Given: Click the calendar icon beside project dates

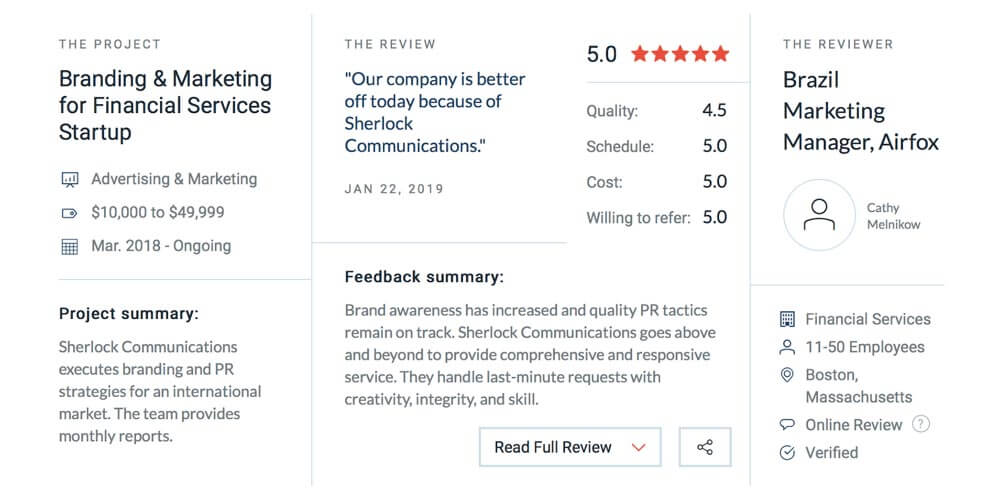Looking at the screenshot, I should 70,246.
